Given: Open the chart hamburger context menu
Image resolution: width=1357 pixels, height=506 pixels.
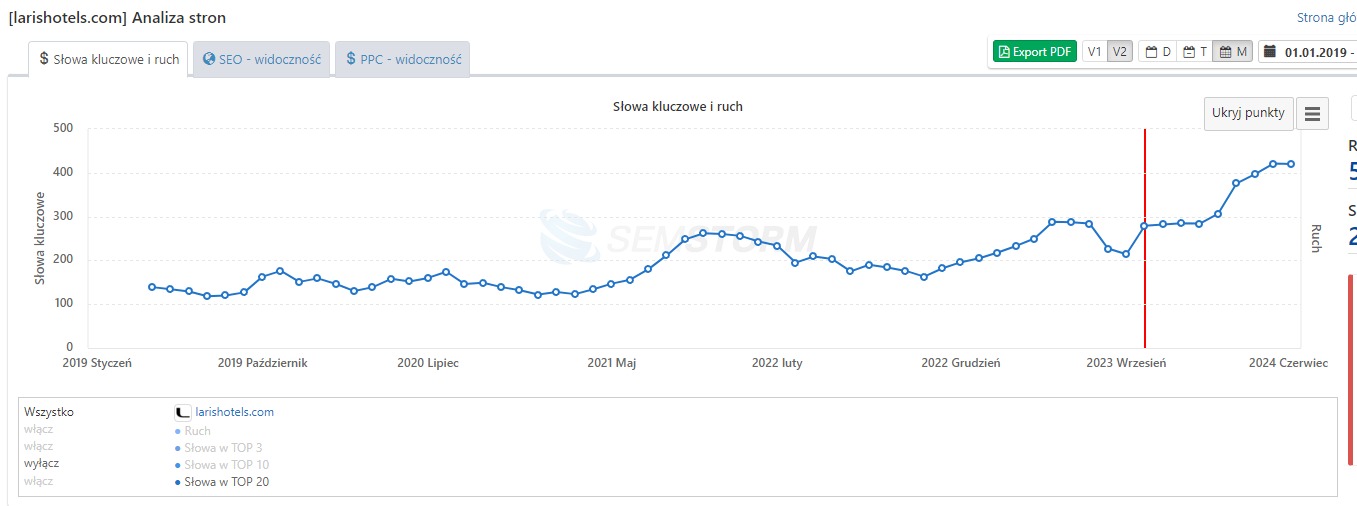Looking at the screenshot, I should pyautogui.click(x=1312, y=114).
